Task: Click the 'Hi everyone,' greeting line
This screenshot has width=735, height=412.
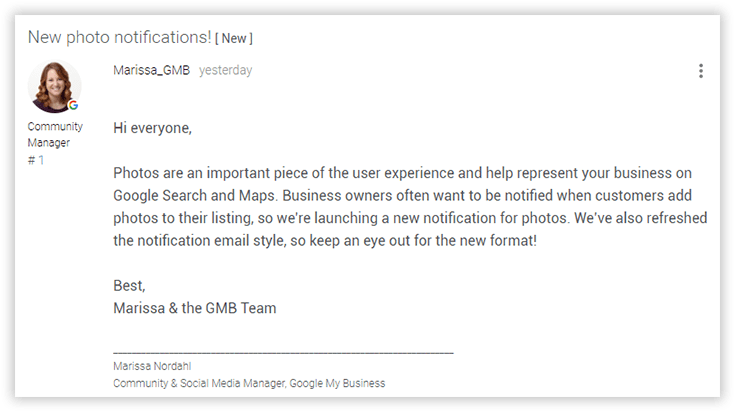Action: coord(152,128)
